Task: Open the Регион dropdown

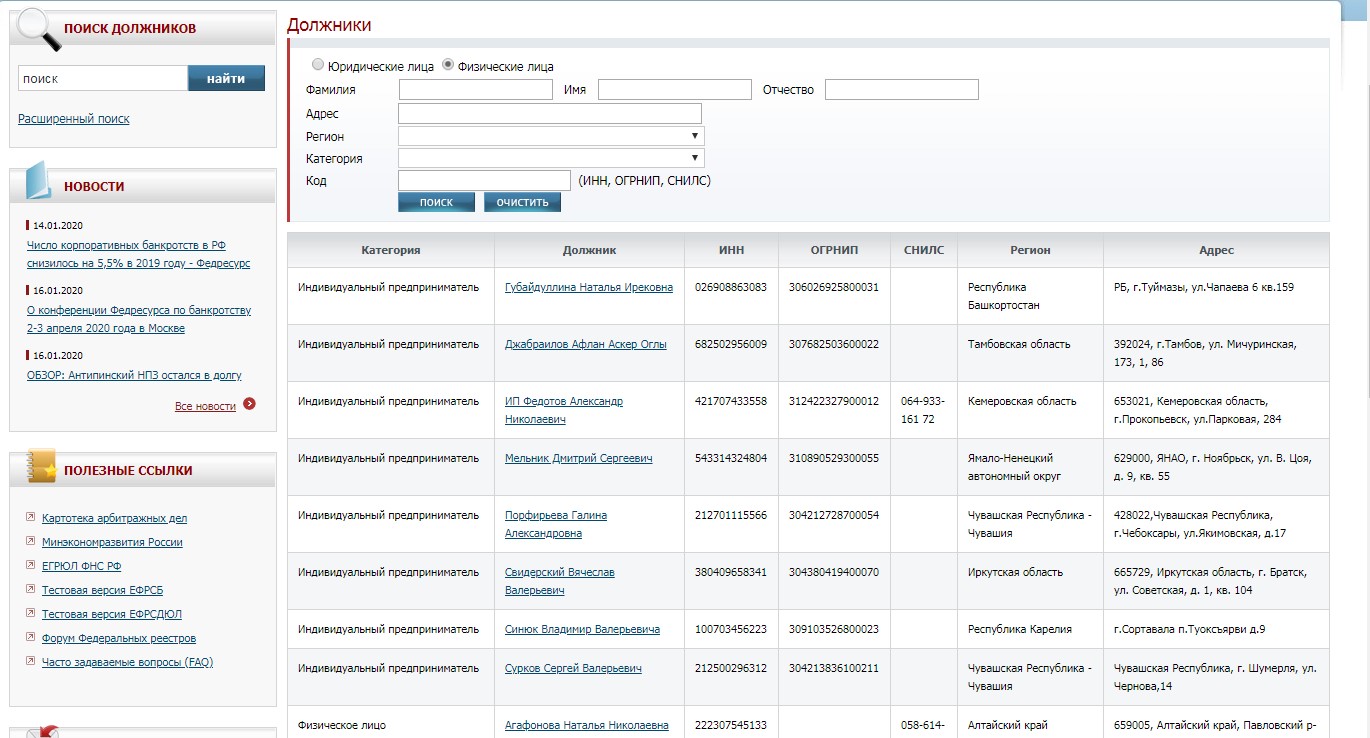Action: pos(551,136)
